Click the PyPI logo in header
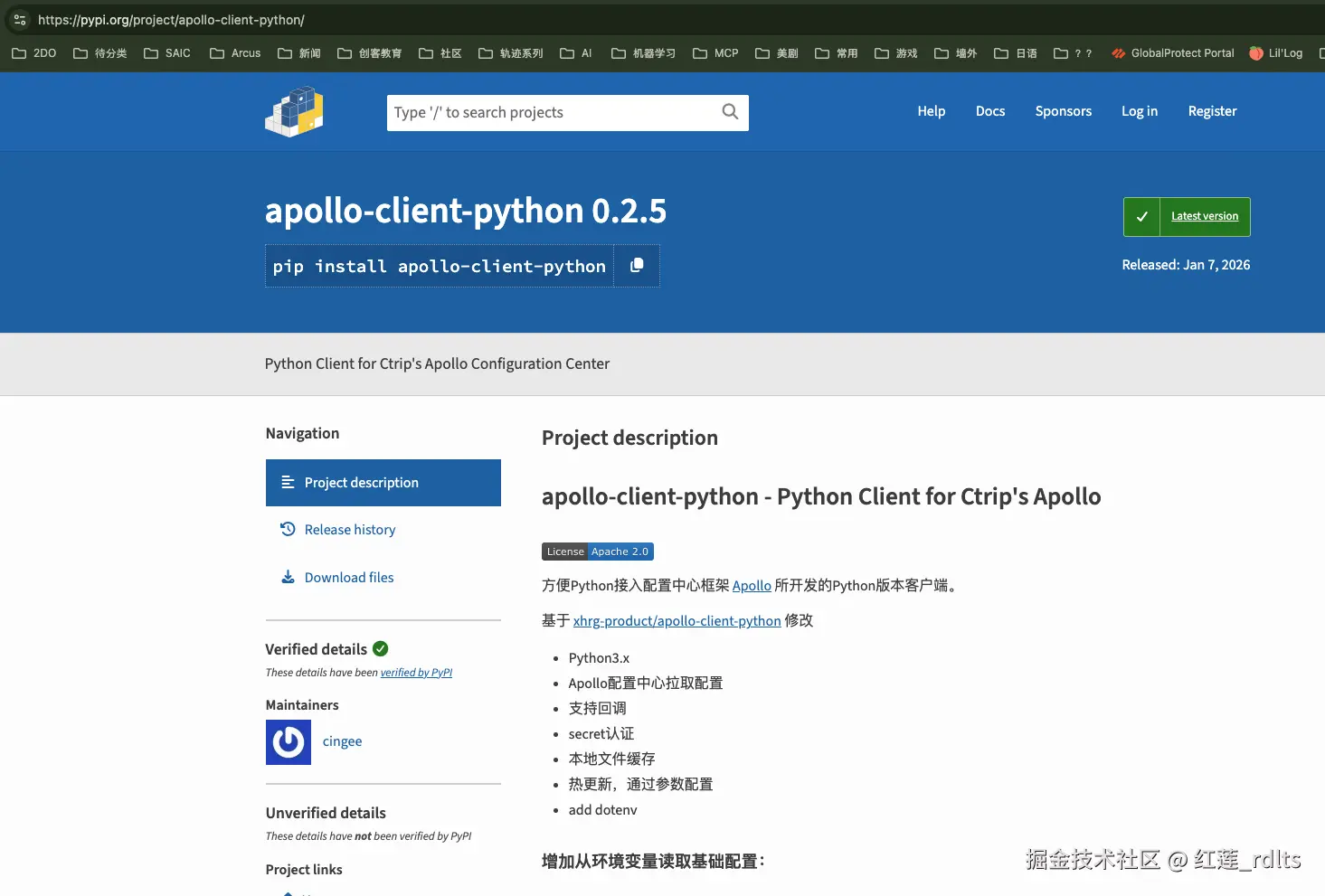Image resolution: width=1325 pixels, height=896 pixels. (x=294, y=112)
